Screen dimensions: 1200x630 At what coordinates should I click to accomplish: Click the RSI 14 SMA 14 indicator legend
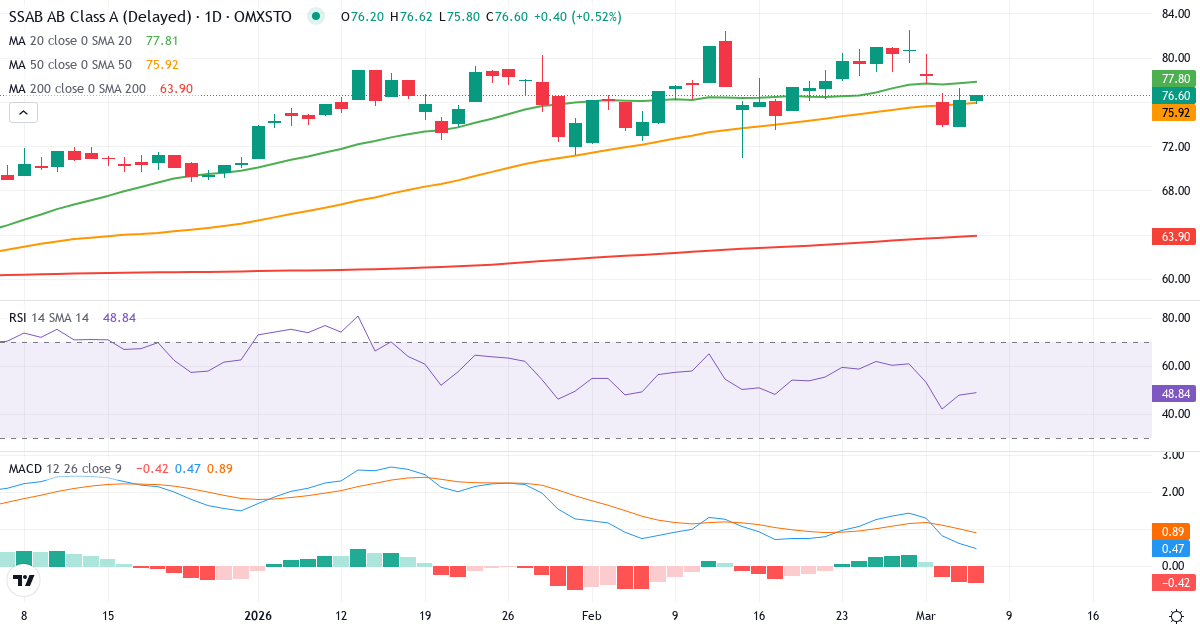(x=48, y=317)
